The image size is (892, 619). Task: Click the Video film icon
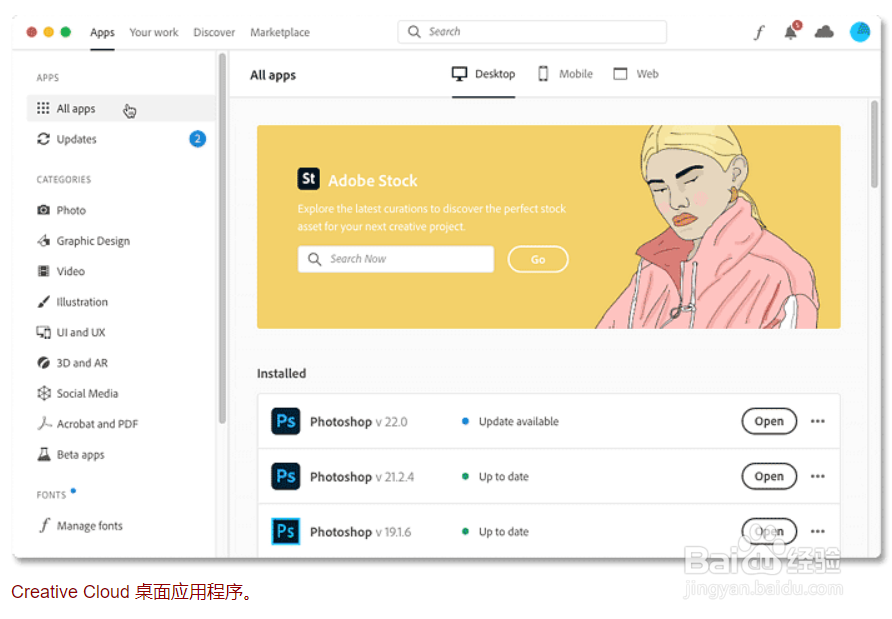click(43, 271)
